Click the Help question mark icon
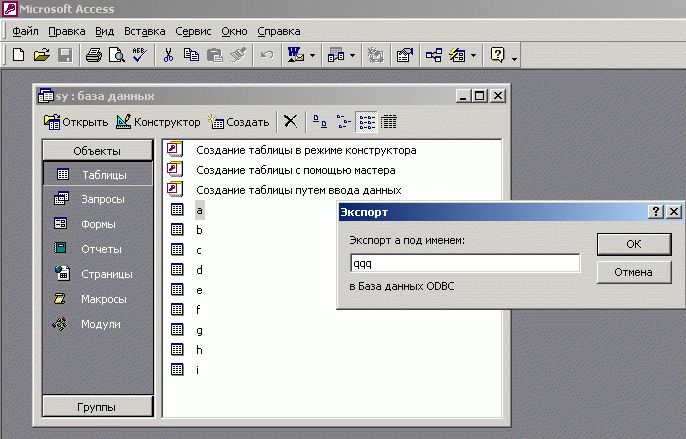This screenshot has height=439, width=686. pyautogui.click(x=497, y=55)
